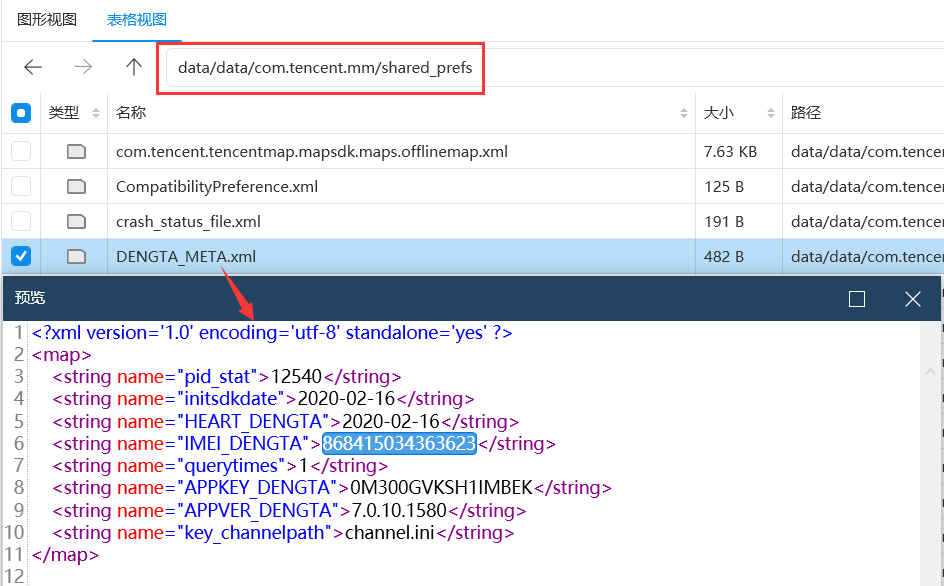The height and width of the screenshot is (586, 944).
Task: Select com.tencent.tencentmap.mapsdk.maps.offlinemap.xml file name
Action: click(312, 151)
